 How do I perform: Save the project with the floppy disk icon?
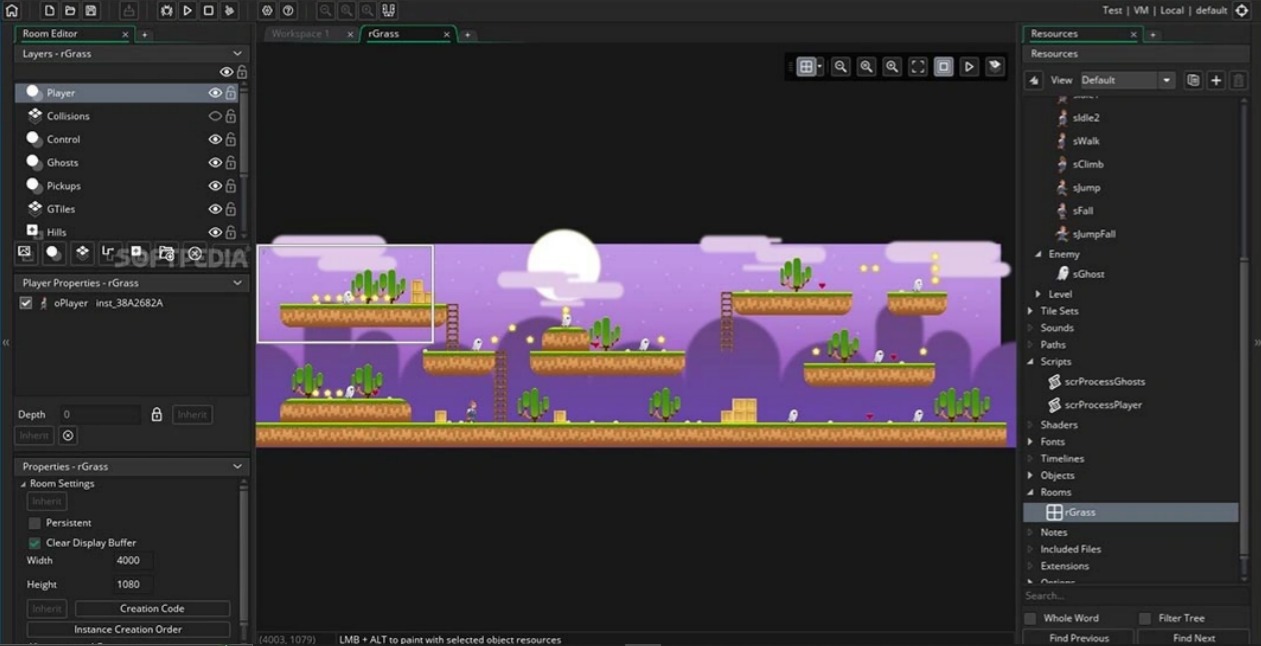[91, 11]
